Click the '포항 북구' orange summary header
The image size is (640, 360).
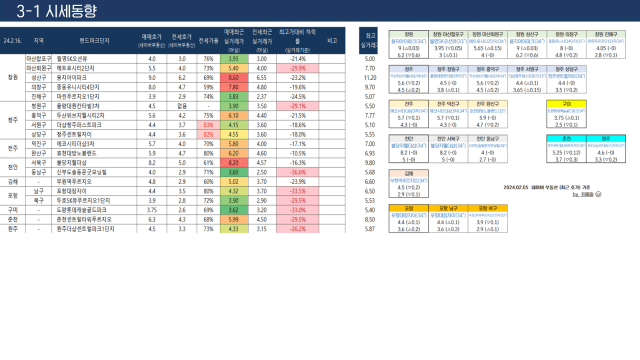click(x=488, y=208)
